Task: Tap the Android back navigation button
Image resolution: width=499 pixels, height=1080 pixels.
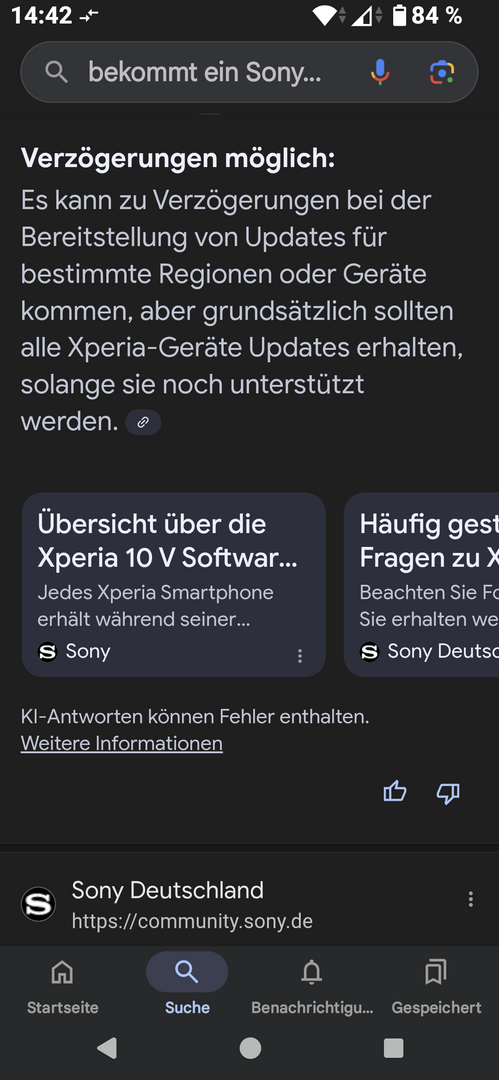Action: click(x=107, y=1048)
